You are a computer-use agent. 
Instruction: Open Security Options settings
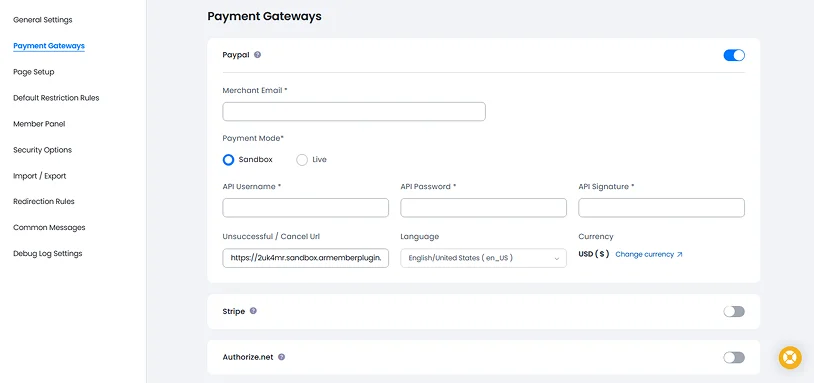[43, 149]
